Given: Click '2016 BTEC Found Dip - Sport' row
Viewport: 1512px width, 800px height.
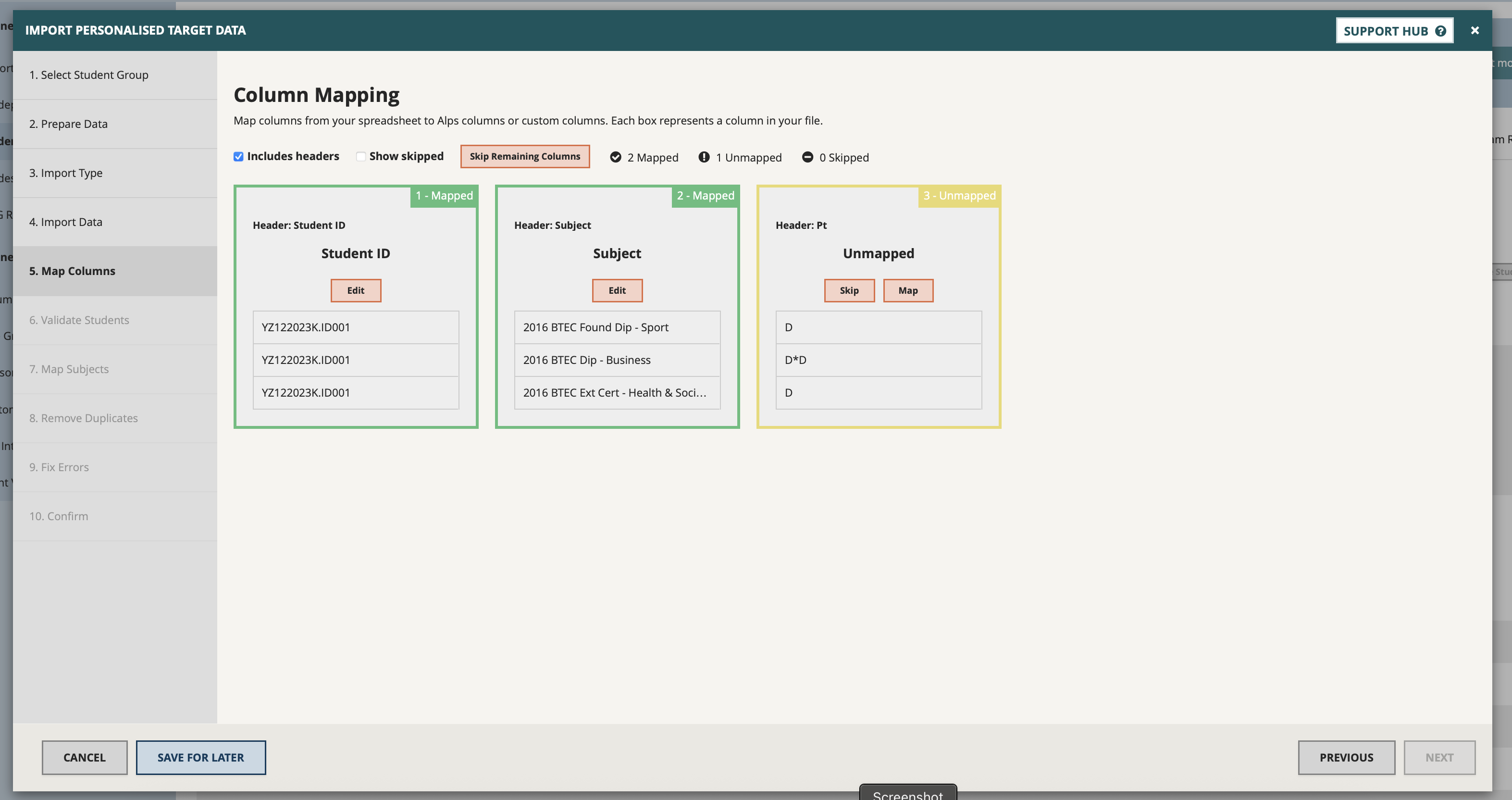Looking at the screenshot, I should click(x=617, y=327).
